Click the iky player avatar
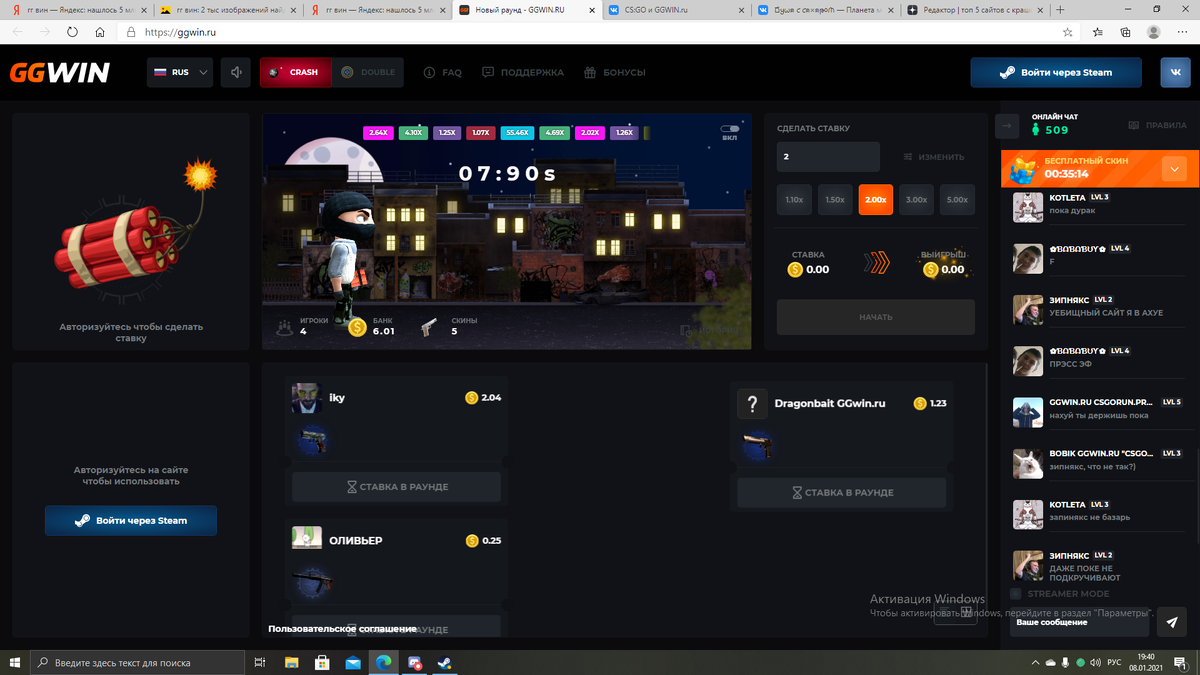 coord(306,398)
